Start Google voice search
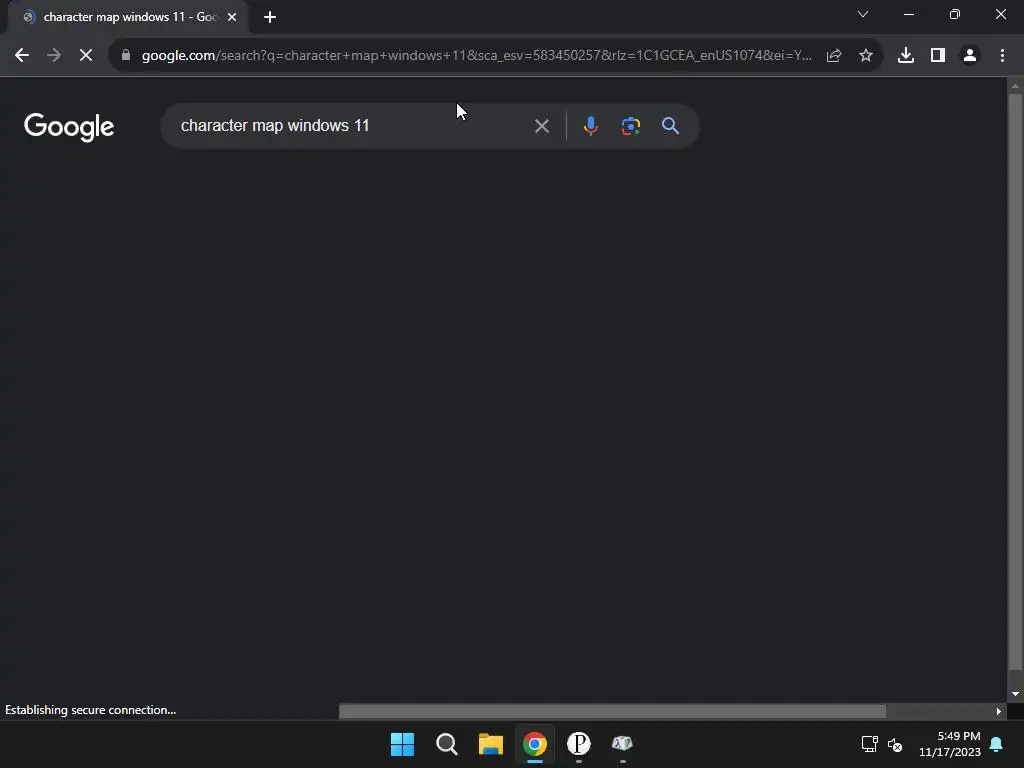The width and height of the screenshot is (1024, 768). 590,126
